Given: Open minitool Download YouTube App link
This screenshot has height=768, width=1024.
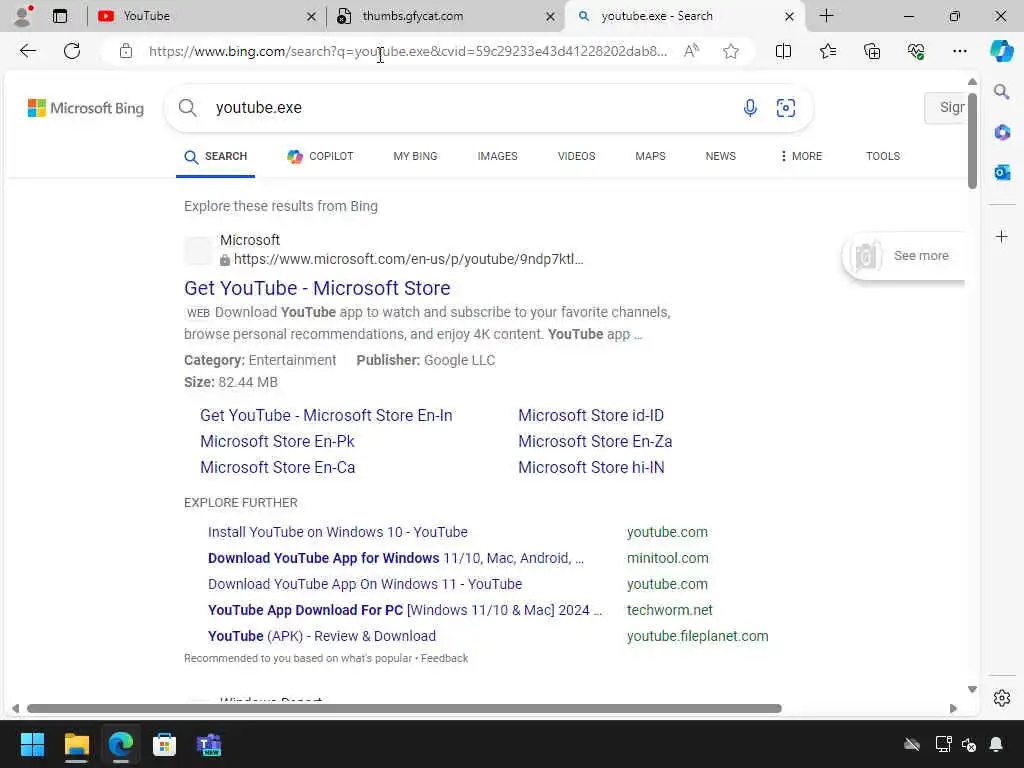Looking at the screenshot, I should [x=396, y=558].
